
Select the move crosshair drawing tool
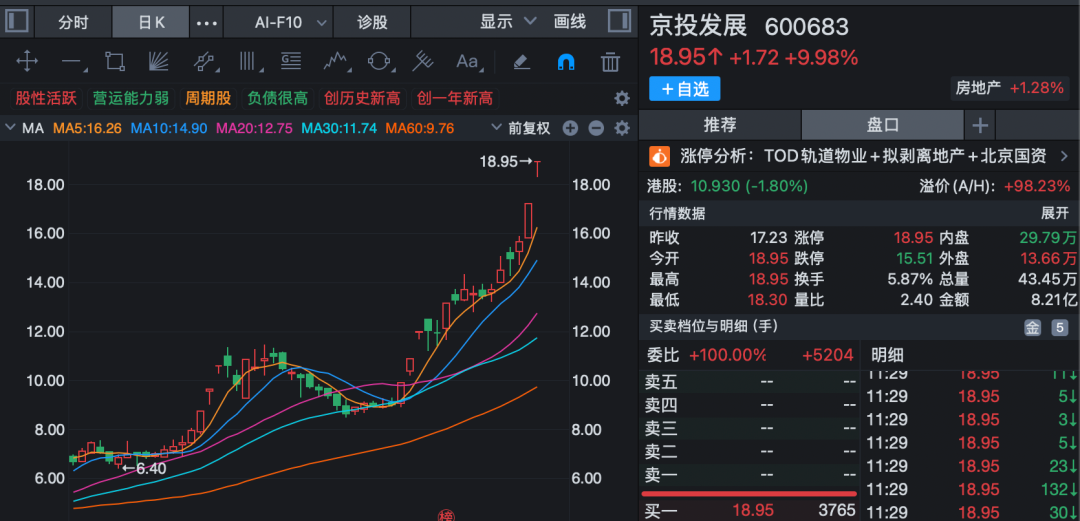[x=27, y=62]
